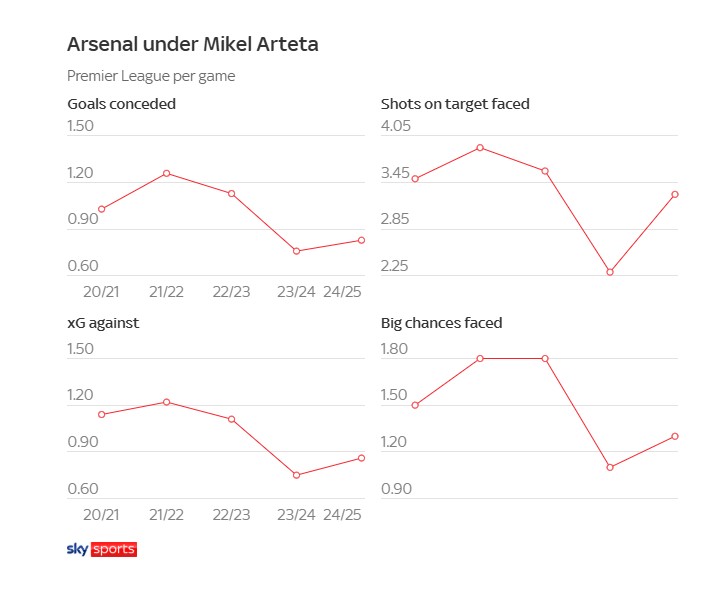
Task: Click the lowest point in Big chances faced
Action: 610,467
